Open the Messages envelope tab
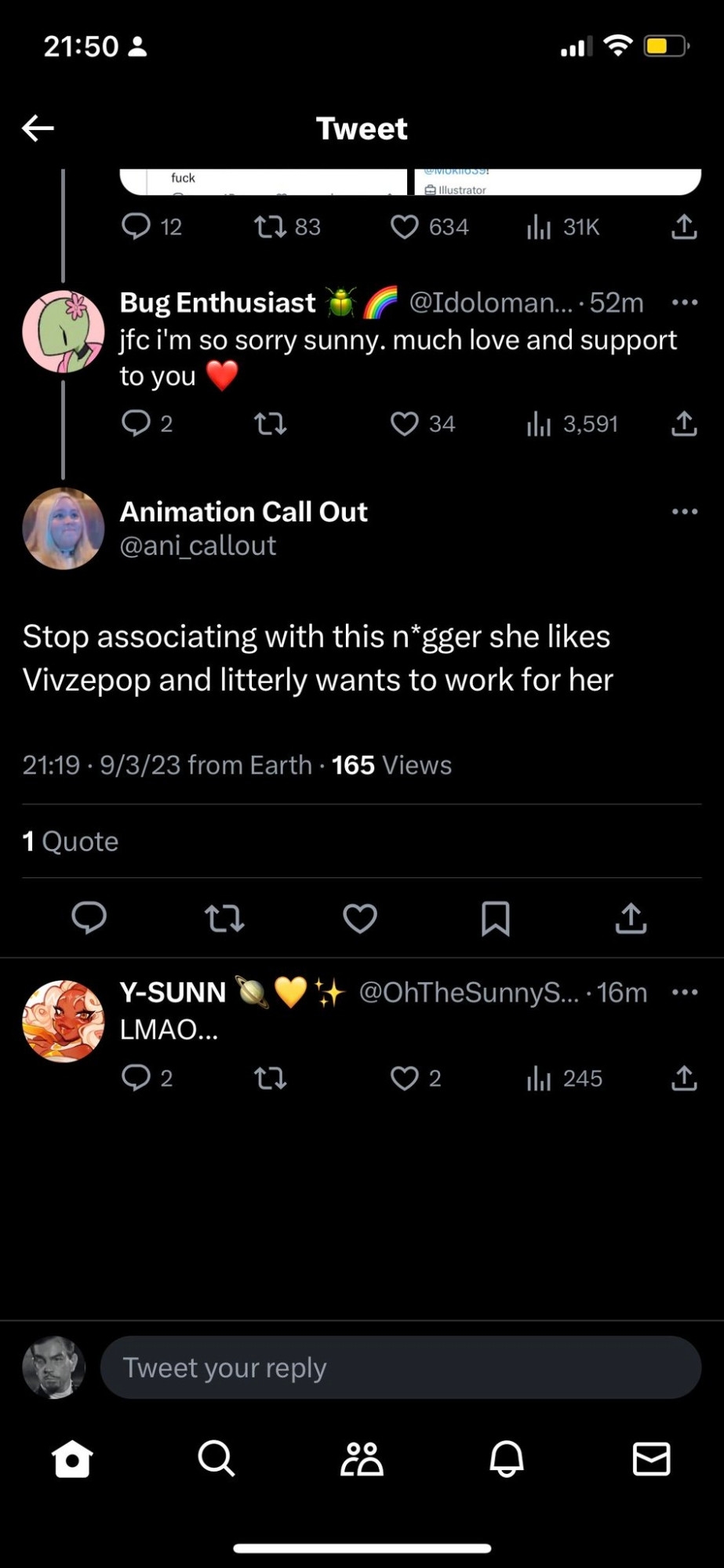 (x=651, y=1459)
